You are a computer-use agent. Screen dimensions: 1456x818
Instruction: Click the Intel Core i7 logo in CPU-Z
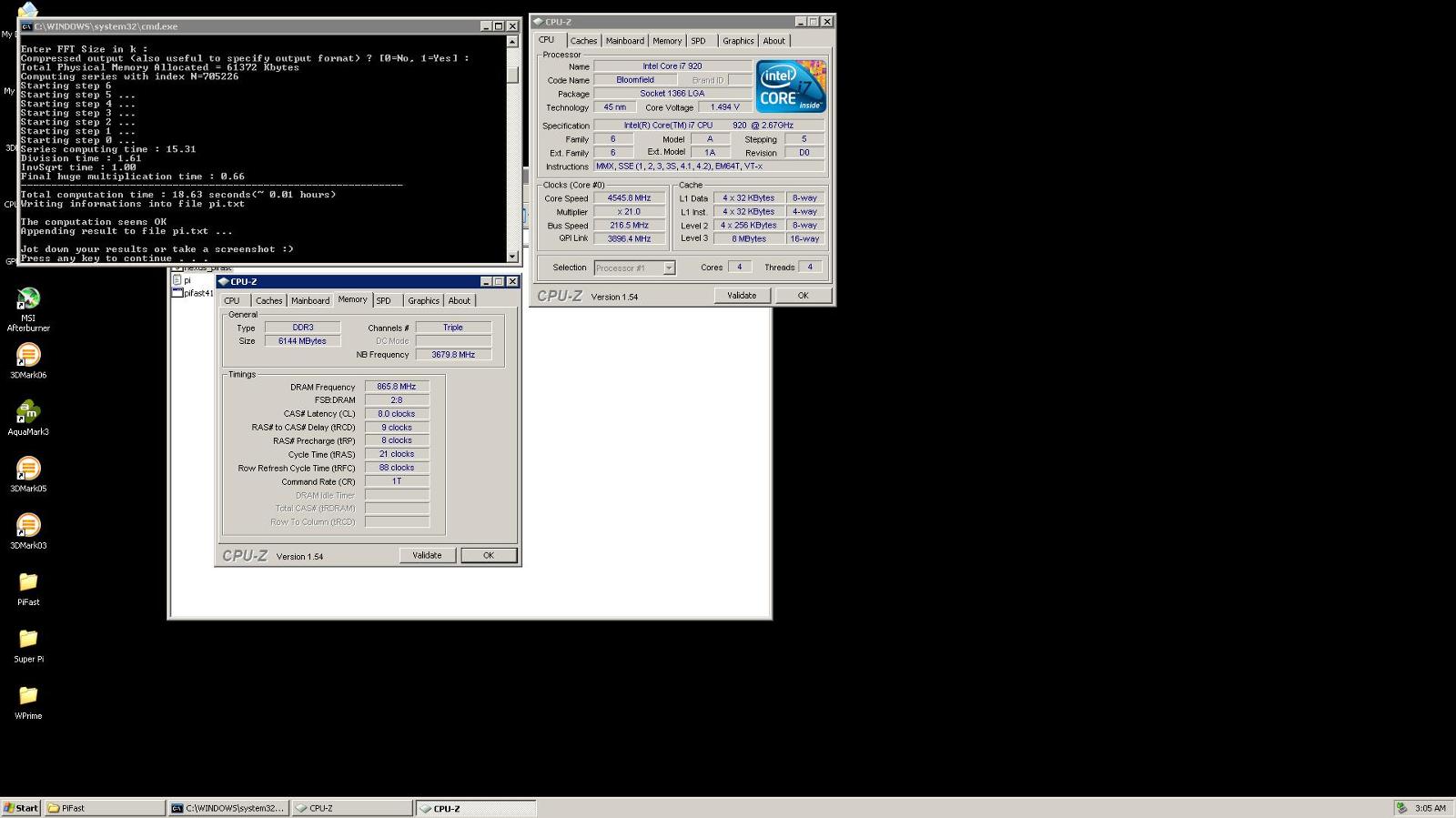click(791, 86)
